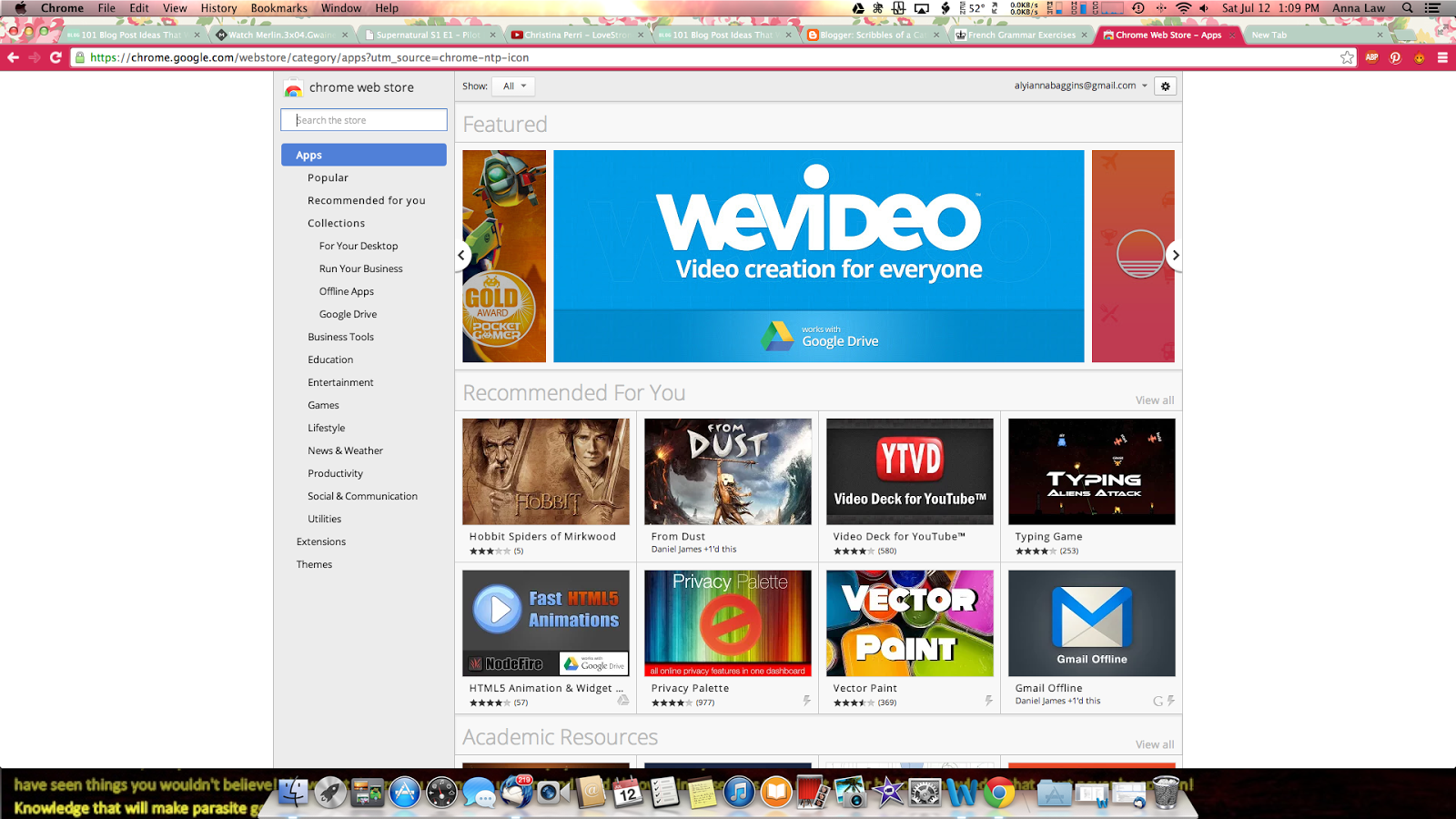Open the WeVideo featured banner

pyautogui.click(x=819, y=256)
